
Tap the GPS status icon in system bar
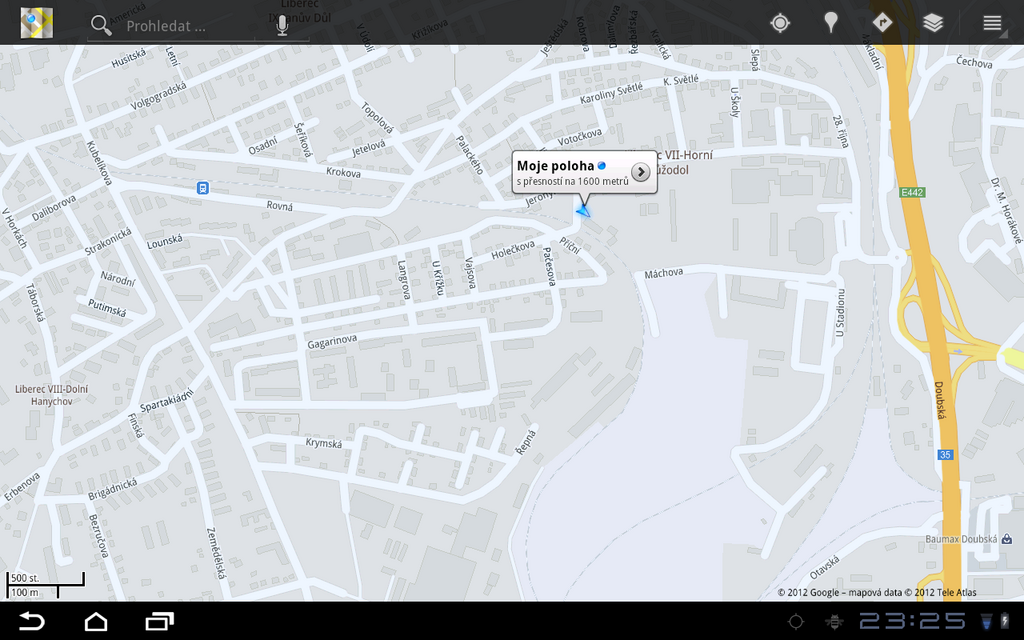point(796,622)
